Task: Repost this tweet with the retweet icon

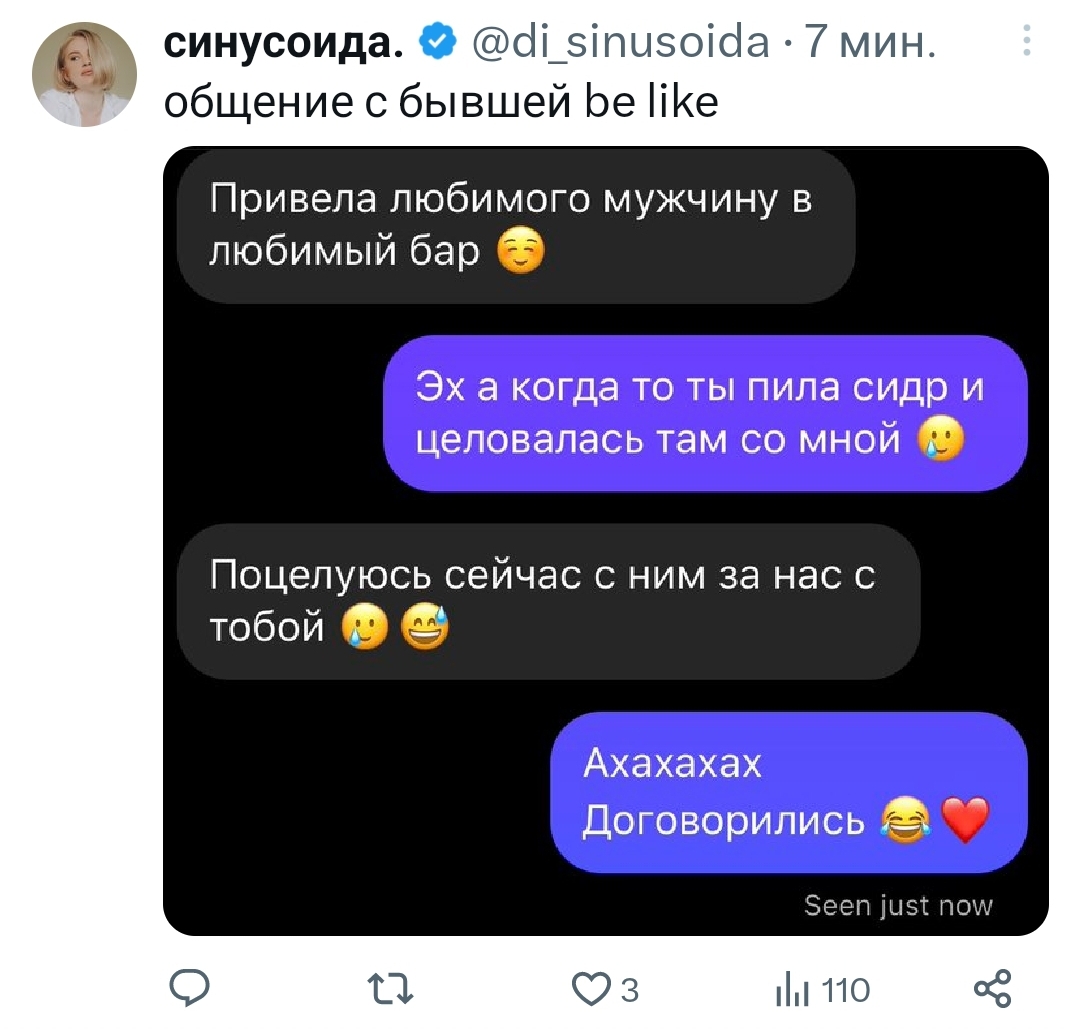Action: [x=391, y=989]
